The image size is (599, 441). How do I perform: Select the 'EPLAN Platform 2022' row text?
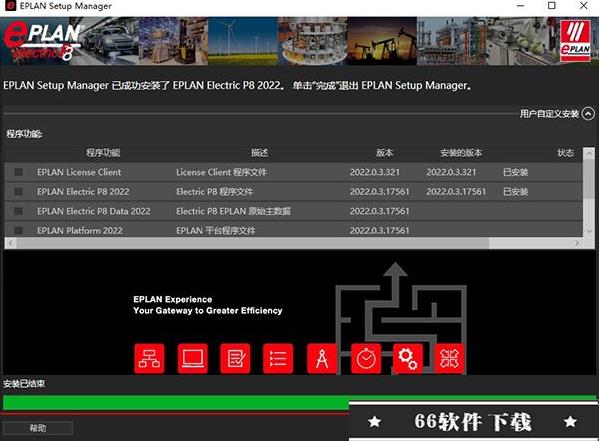[x=80, y=231]
